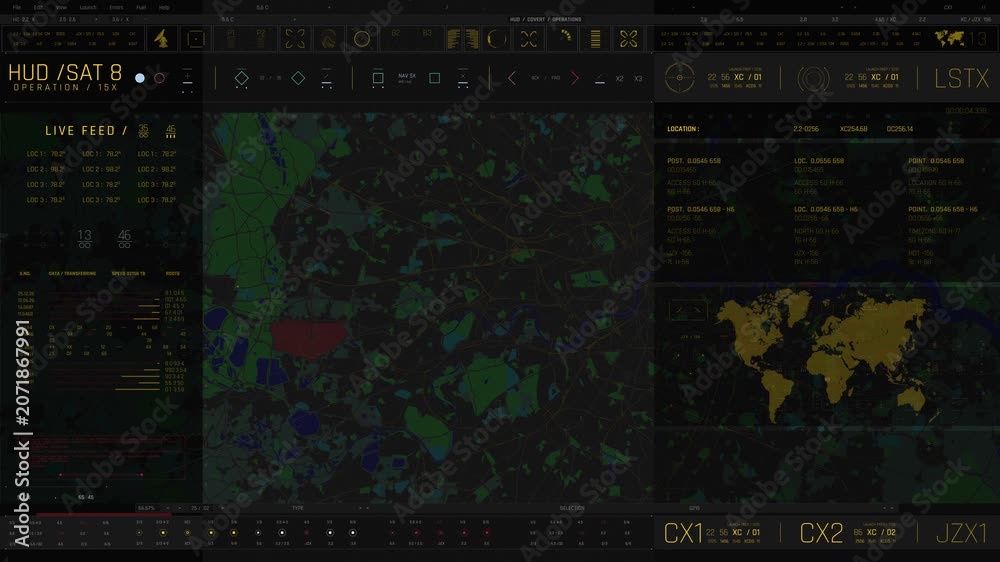Select the square target frame icon

(x=196, y=39)
